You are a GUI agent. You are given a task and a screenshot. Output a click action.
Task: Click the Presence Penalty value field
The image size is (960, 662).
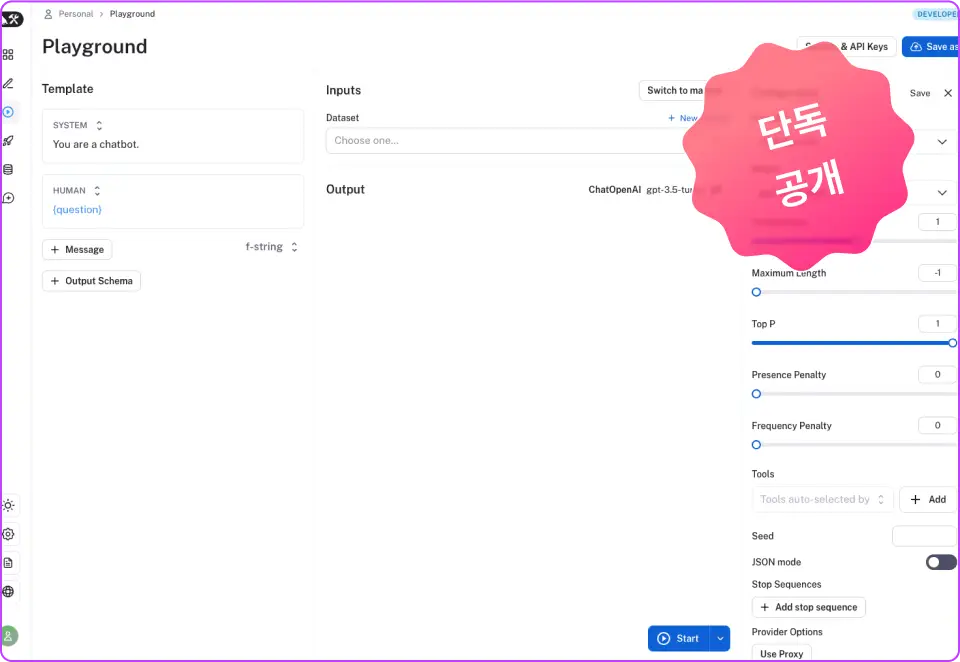tap(937, 374)
